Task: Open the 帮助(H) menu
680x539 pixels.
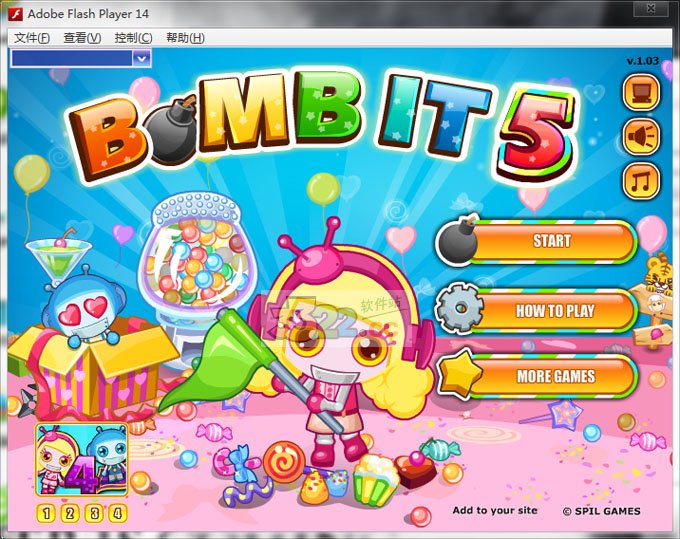Action: pyautogui.click(x=185, y=38)
